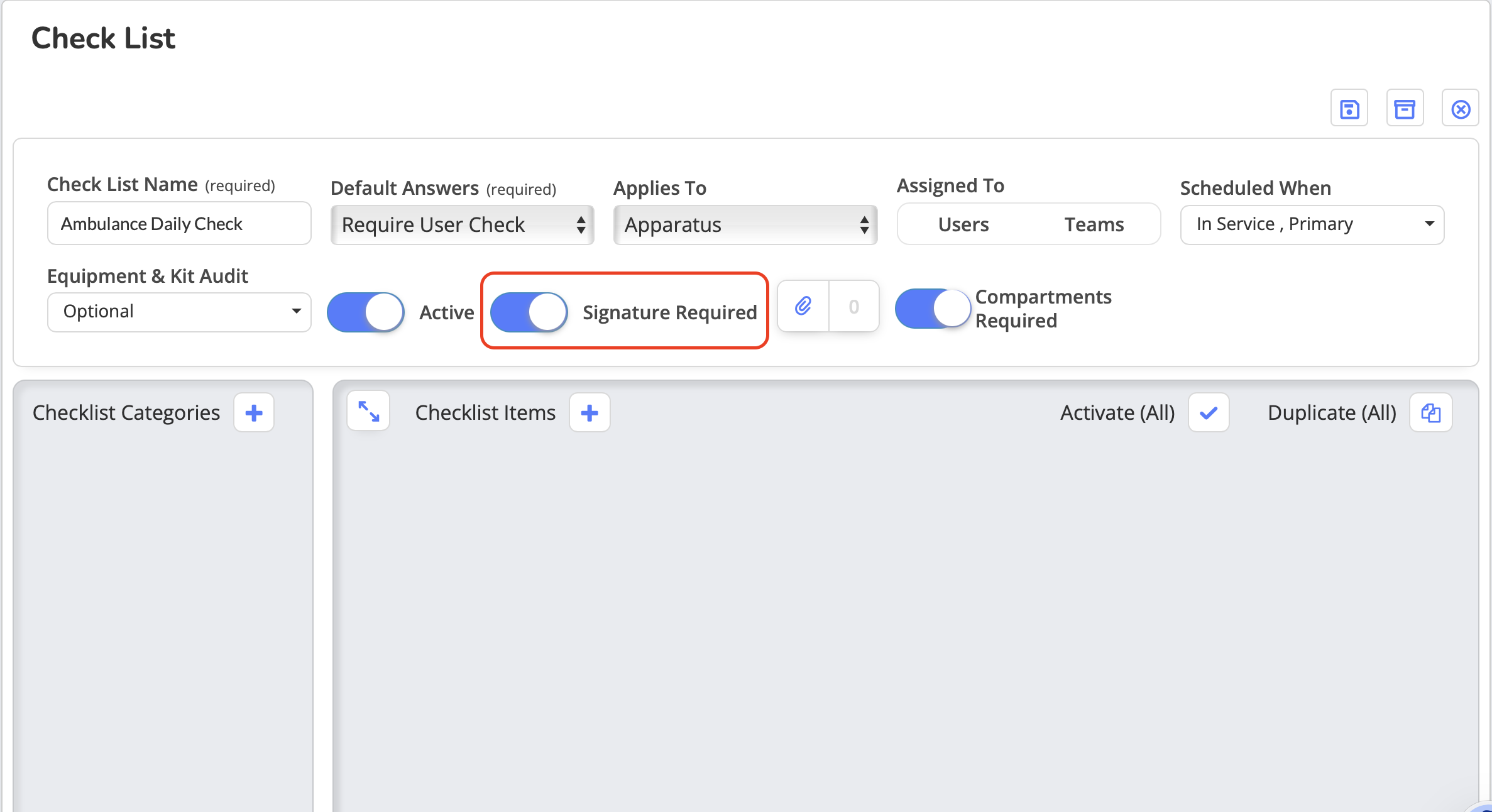This screenshot has width=1492, height=812.
Task: Toggle the Signature Required switch
Action: (x=529, y=312)
